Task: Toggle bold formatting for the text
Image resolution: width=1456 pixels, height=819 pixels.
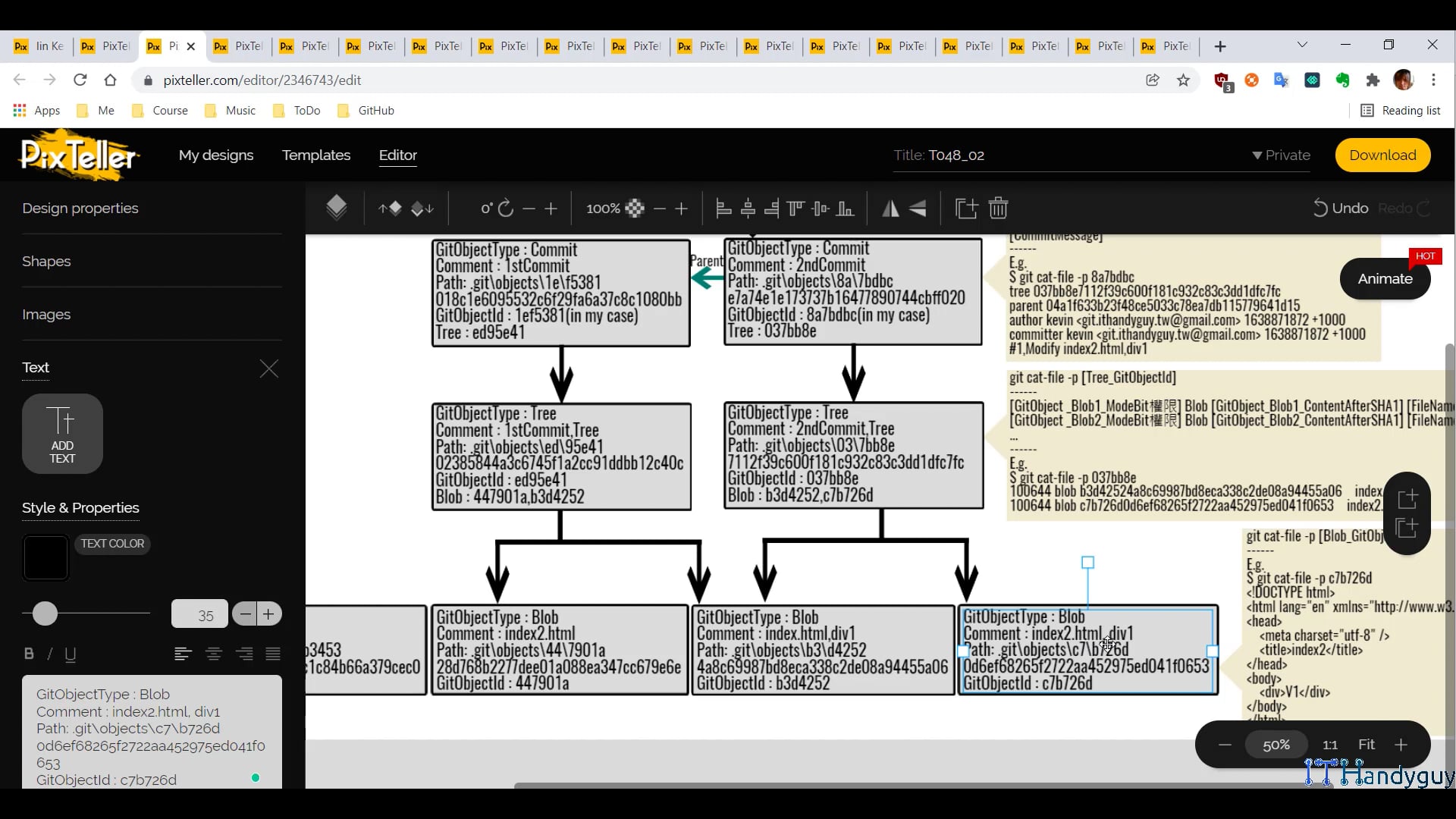Action: pyautogui.click(x=28, y=653)
